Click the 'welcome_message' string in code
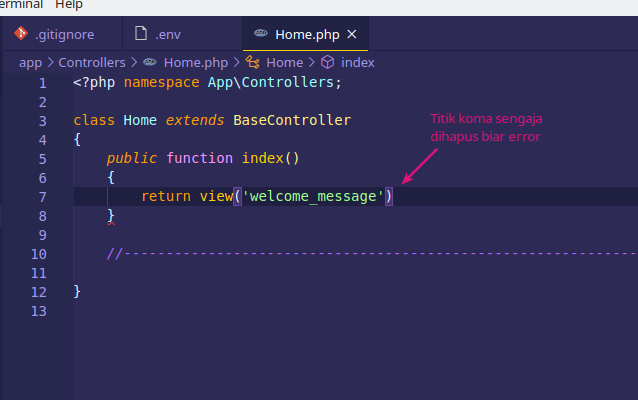This screenshot has width=638, height=400. coord(312,196)
